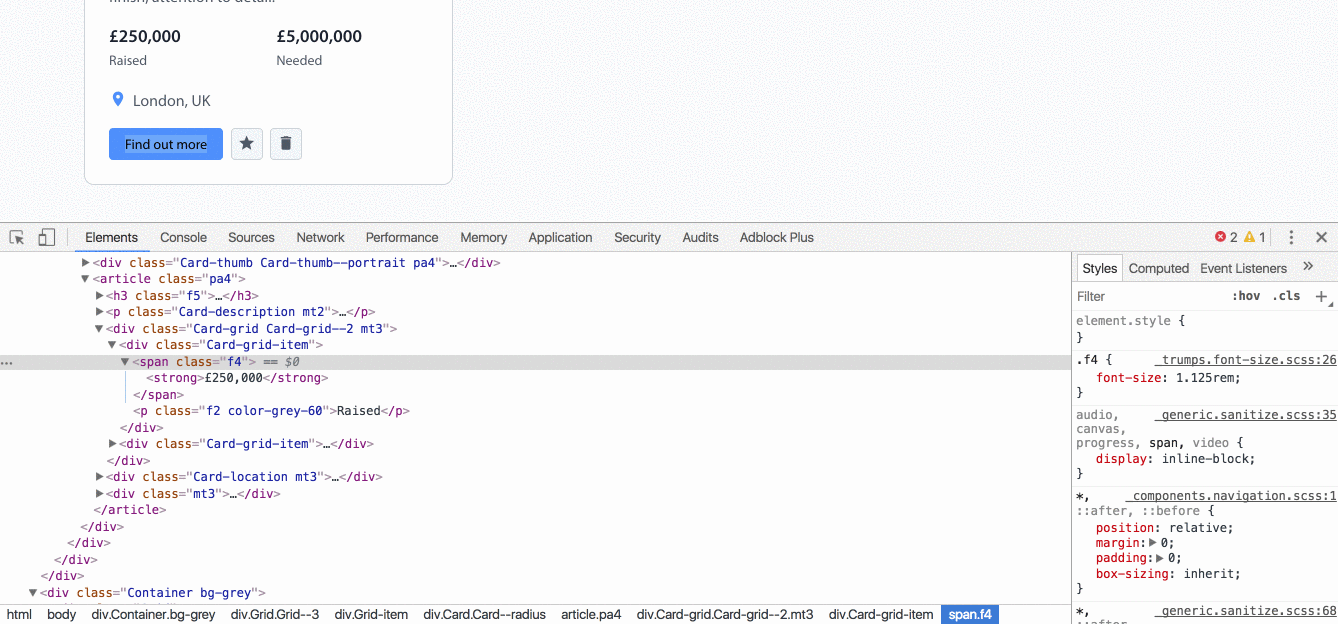Click the Find out more button

(x=166, y=144)
